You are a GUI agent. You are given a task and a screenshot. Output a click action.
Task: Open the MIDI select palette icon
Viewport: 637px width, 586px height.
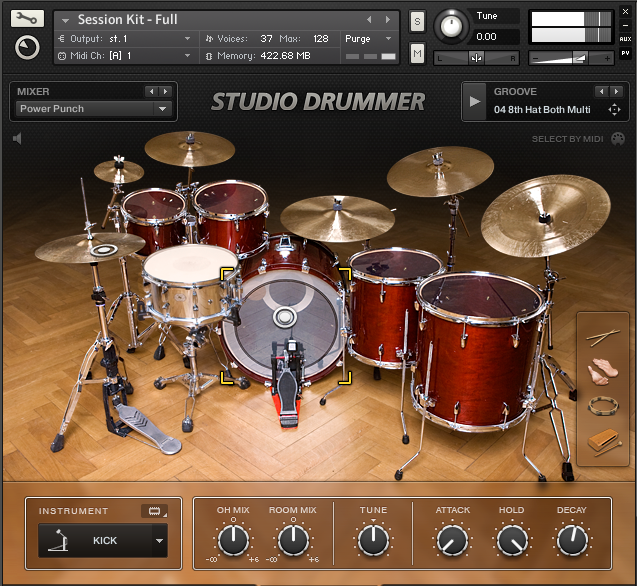[618, 139]
